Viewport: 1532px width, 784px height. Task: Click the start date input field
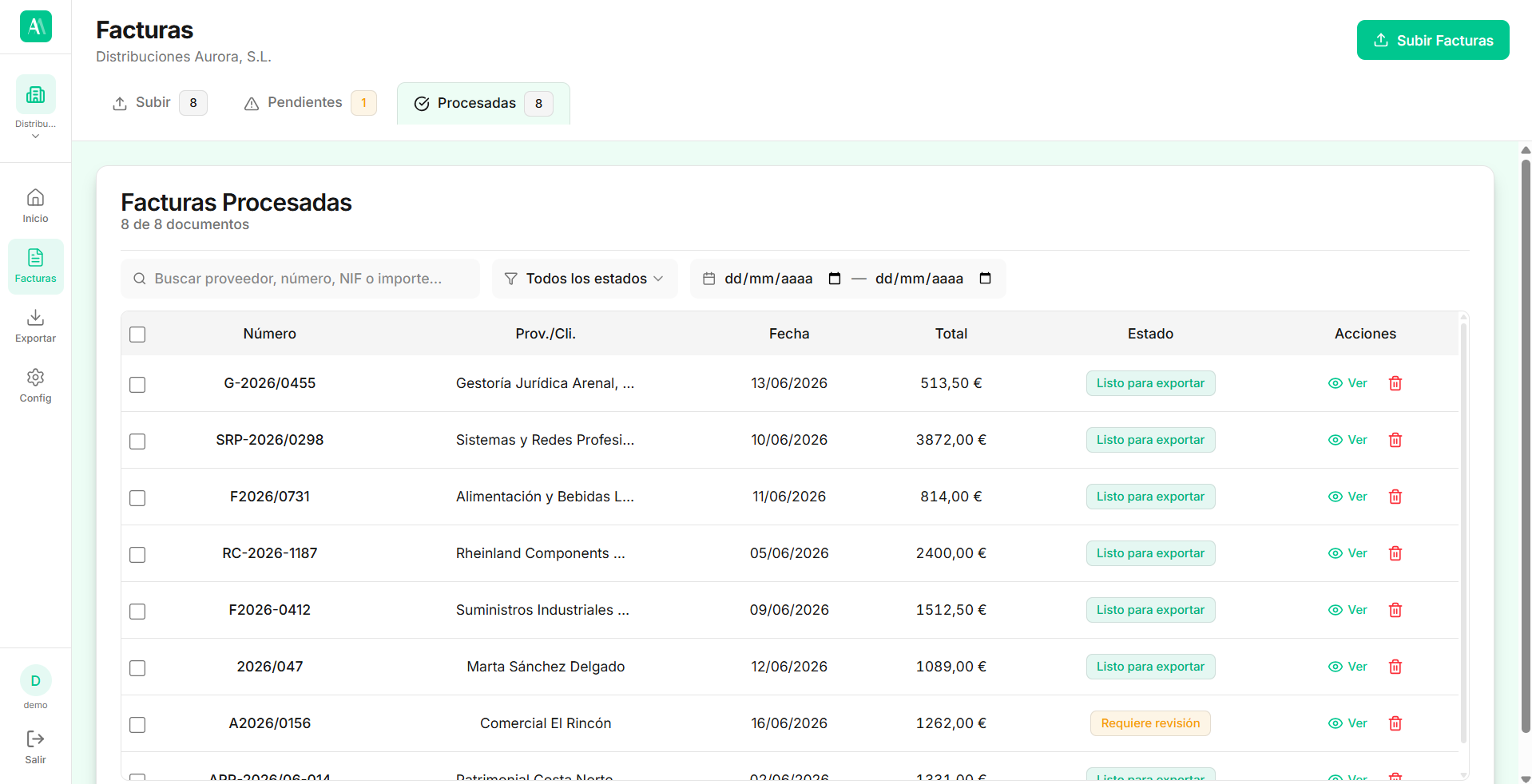tap(768, 279)
